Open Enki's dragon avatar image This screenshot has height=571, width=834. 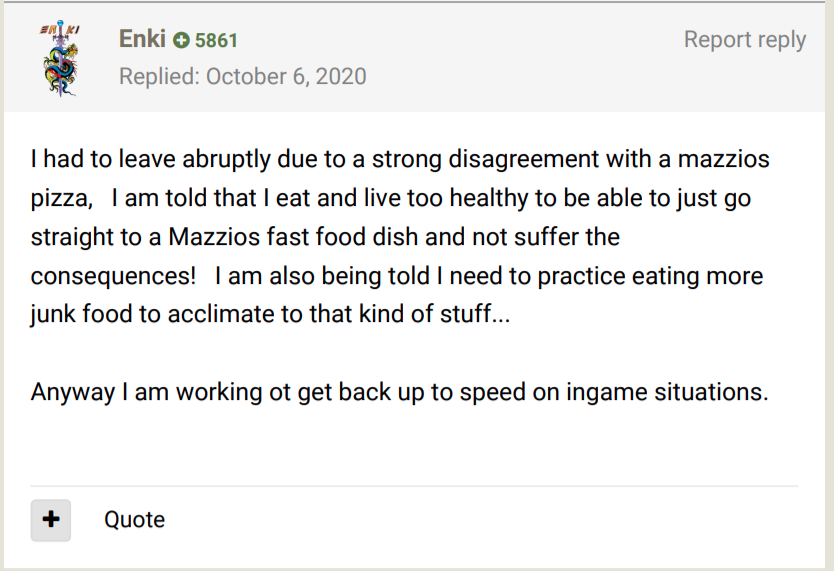pos(60,58)
